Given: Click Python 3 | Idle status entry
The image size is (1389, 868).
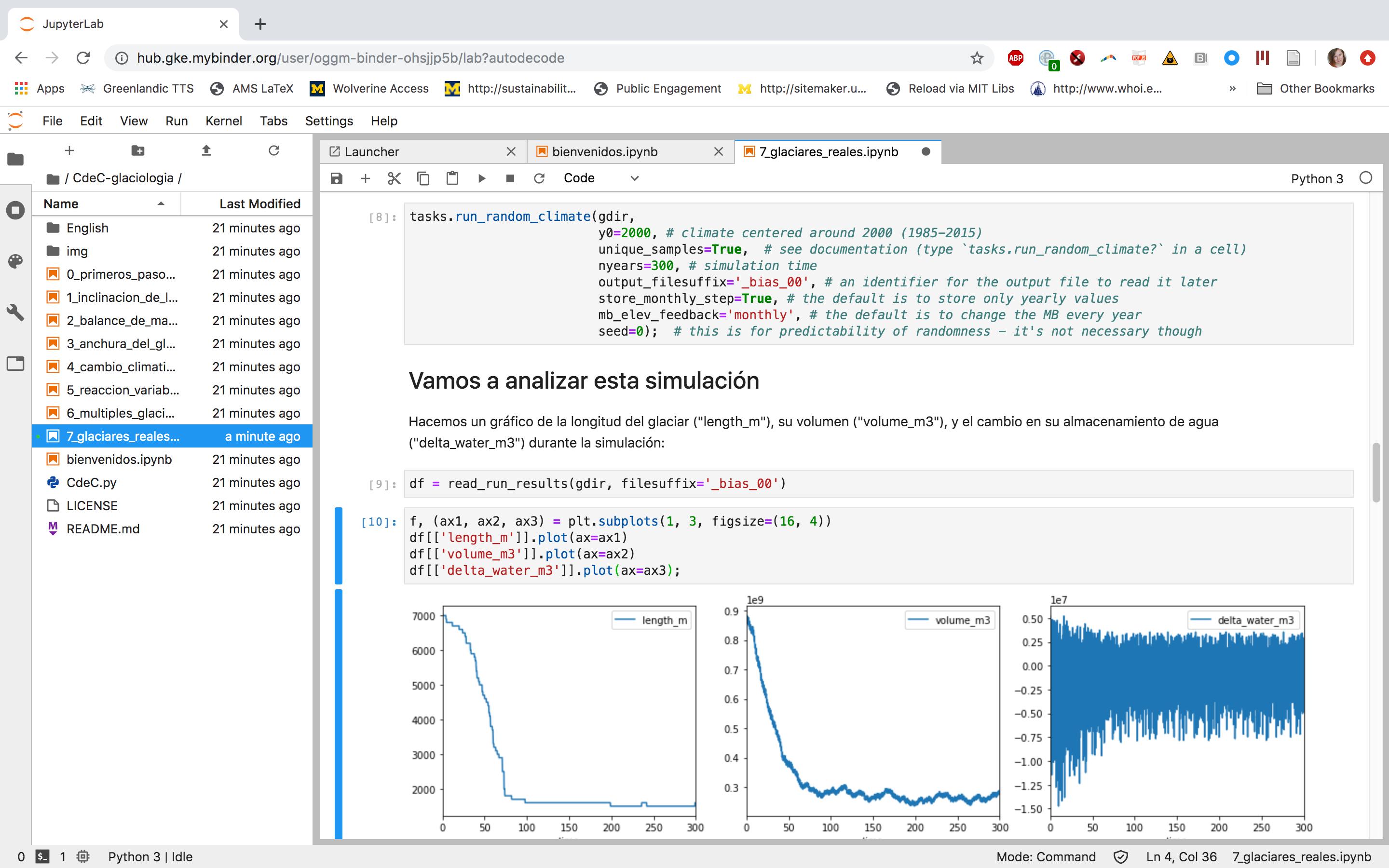Looking at the screenshot, I should [150, 856].
